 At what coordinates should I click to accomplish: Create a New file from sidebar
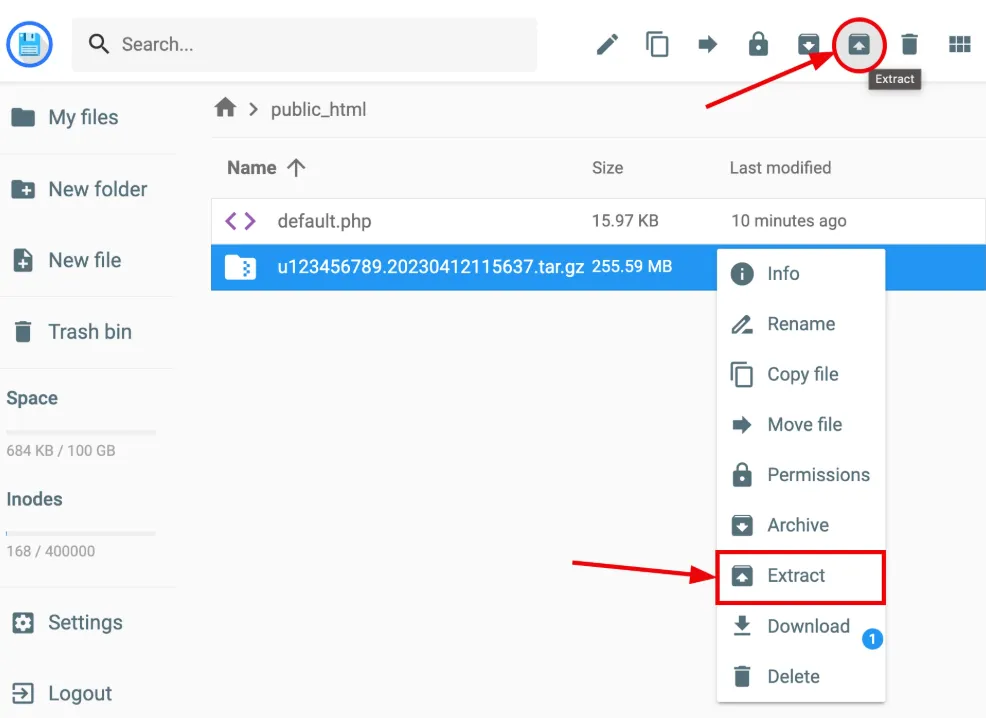67,260
